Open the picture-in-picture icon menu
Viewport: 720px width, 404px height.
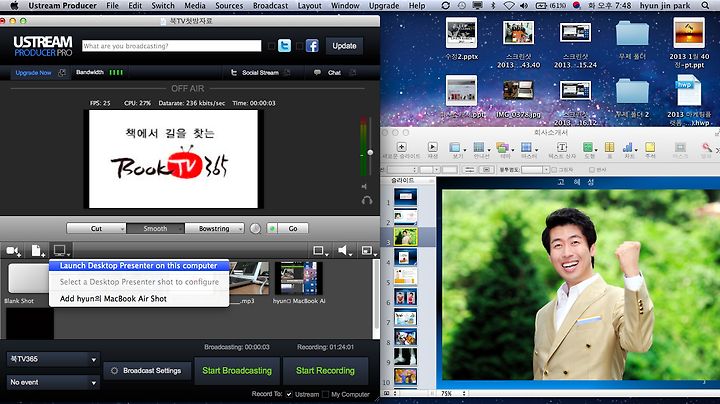coord(368,251)
